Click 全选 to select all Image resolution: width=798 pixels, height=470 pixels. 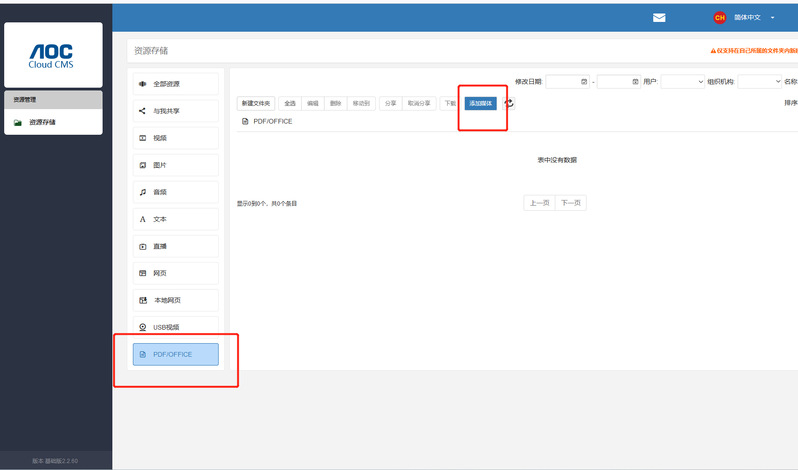click(x=290, y=103)
